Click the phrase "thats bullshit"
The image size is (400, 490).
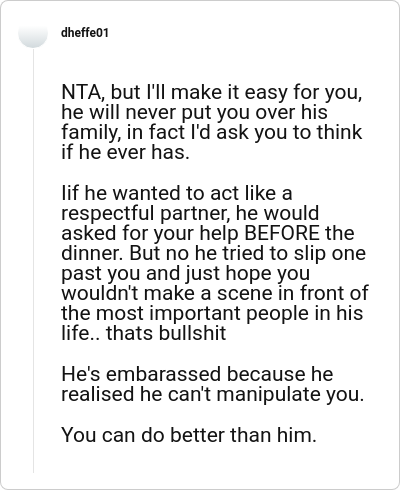pos(166,333)
